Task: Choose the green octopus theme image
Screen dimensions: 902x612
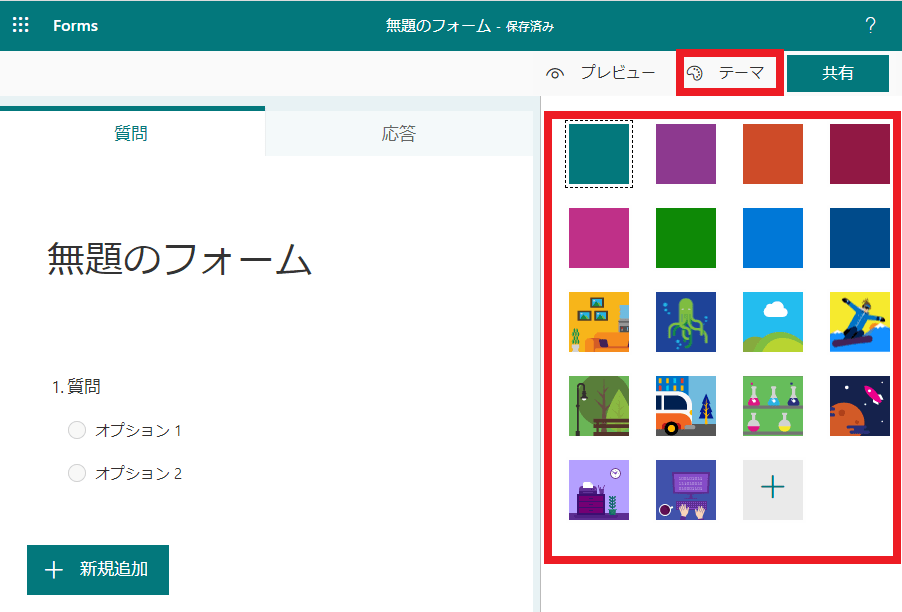Action: click(686, 322)
